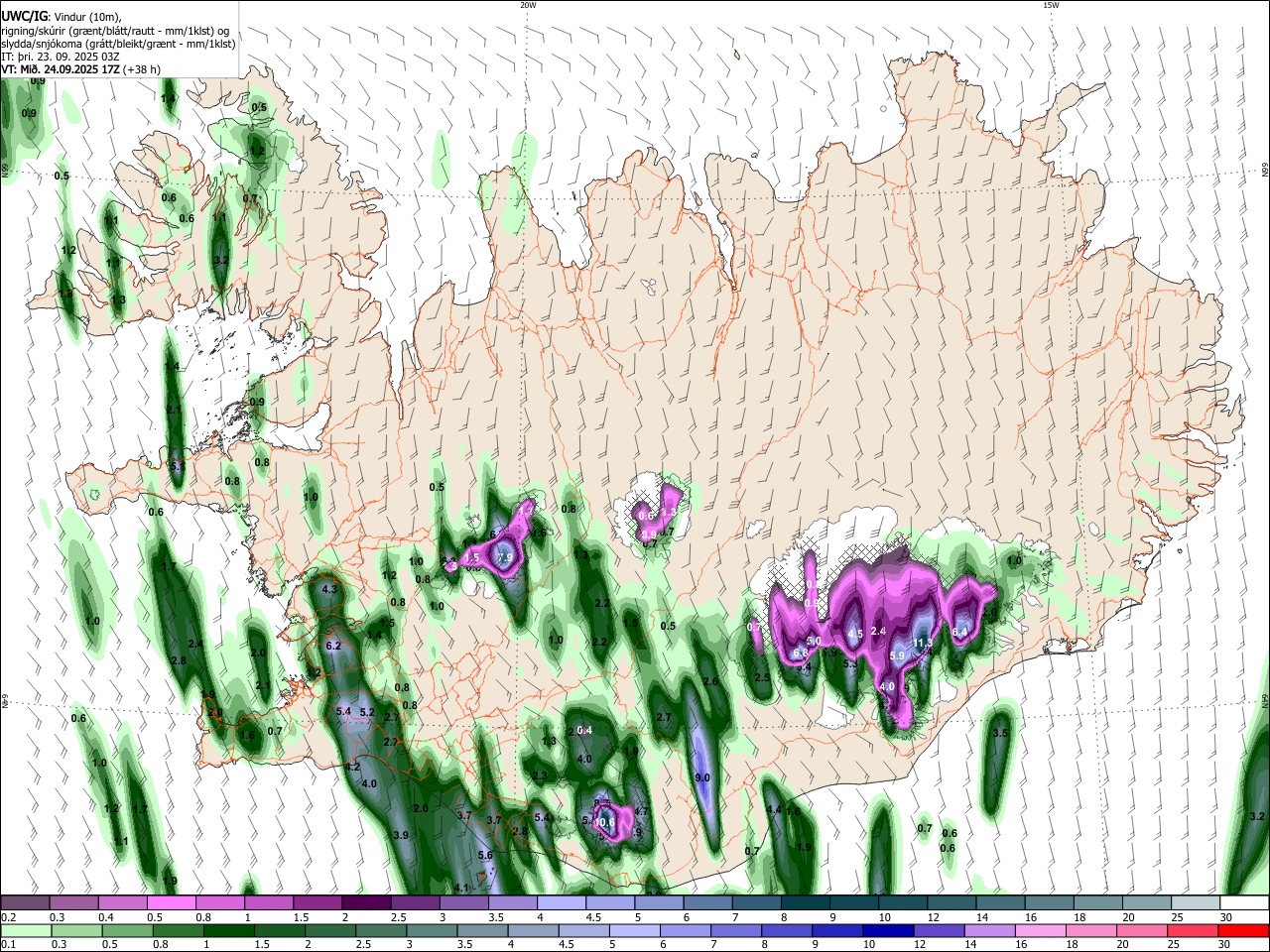Click the '10.6' precipitation value on the map
This screenshot has height=952, width=1270.
[x=604, y=822]
